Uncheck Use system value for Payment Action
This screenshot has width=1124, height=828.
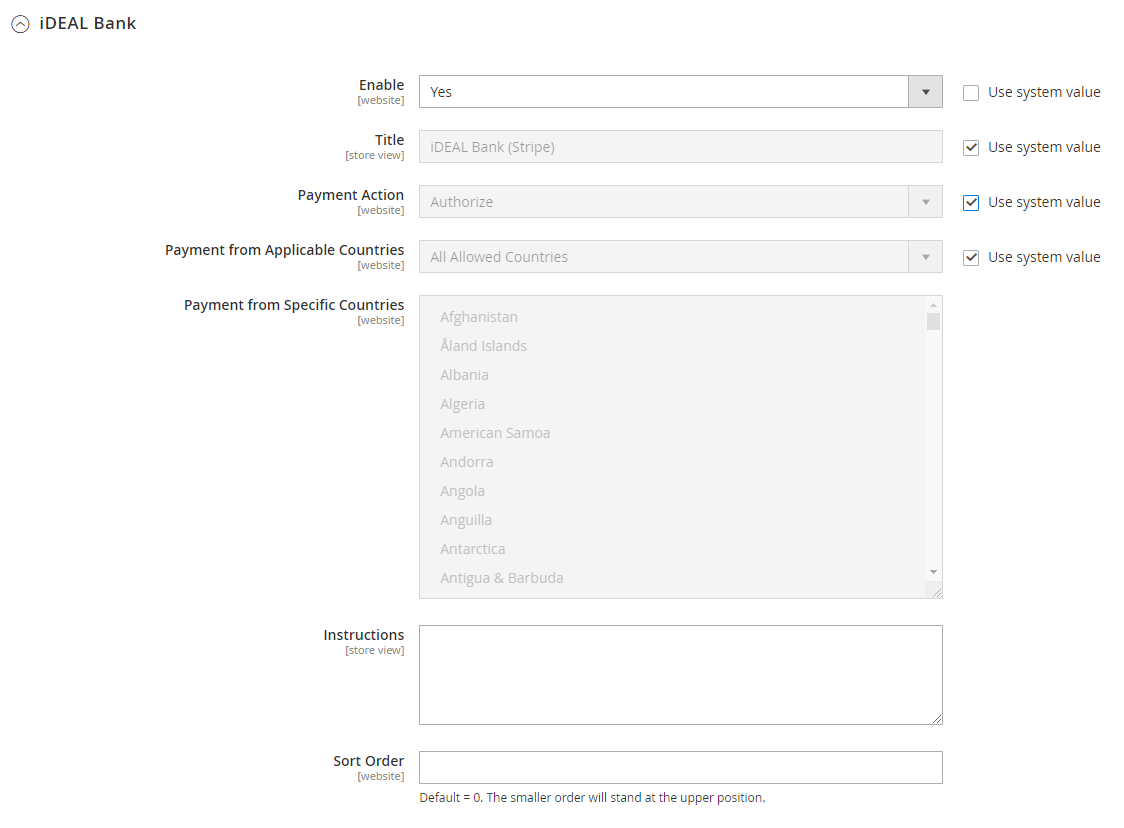tap(971, 203)
